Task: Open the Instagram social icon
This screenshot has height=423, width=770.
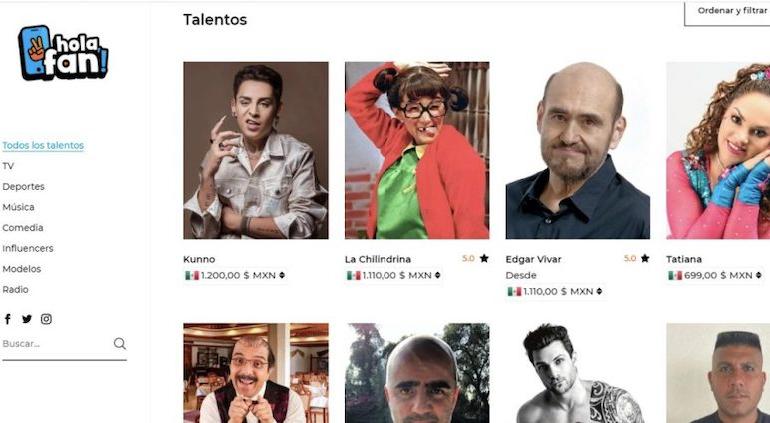Action: pos(46,319)
